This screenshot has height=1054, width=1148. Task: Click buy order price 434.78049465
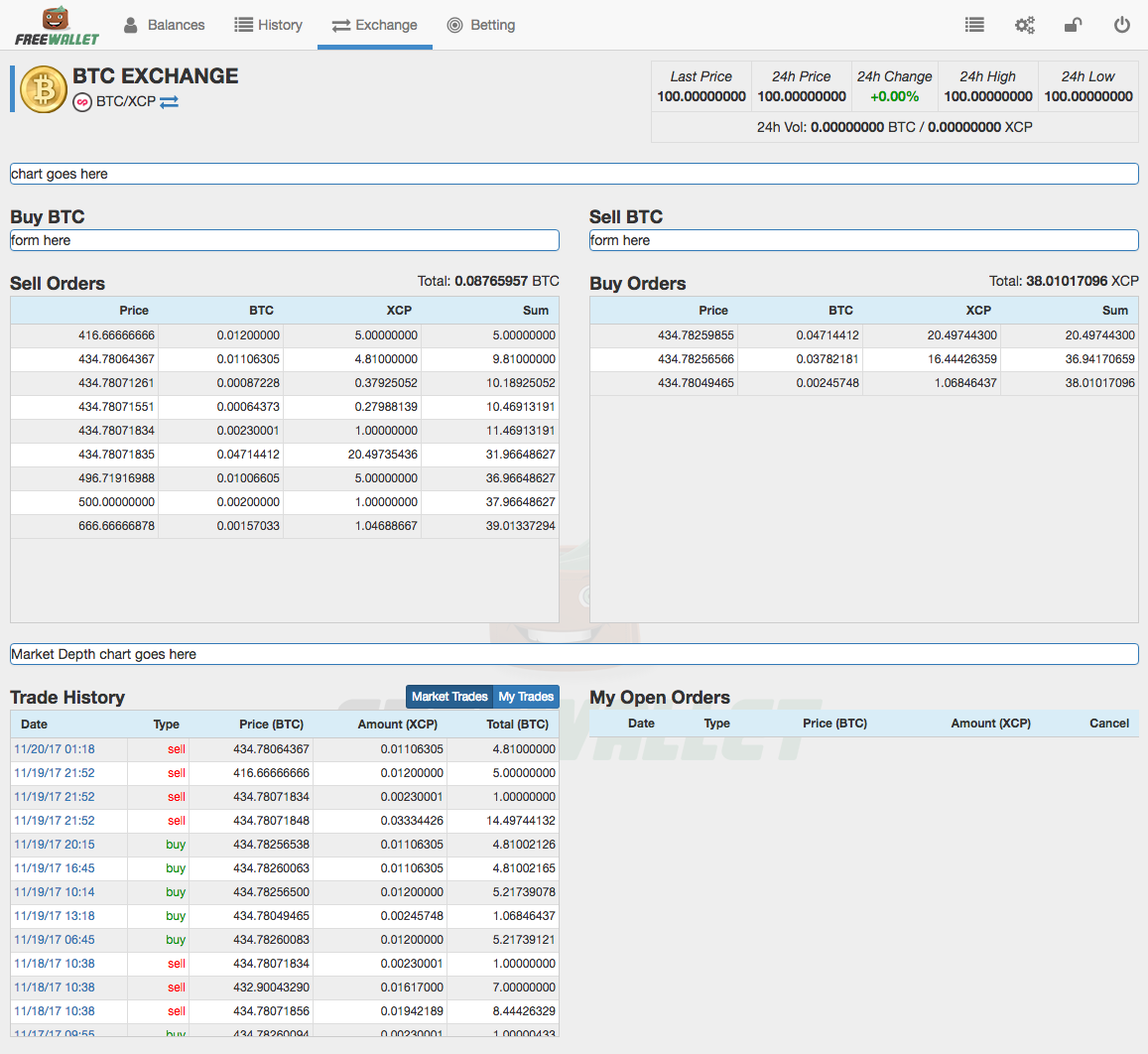696,383
